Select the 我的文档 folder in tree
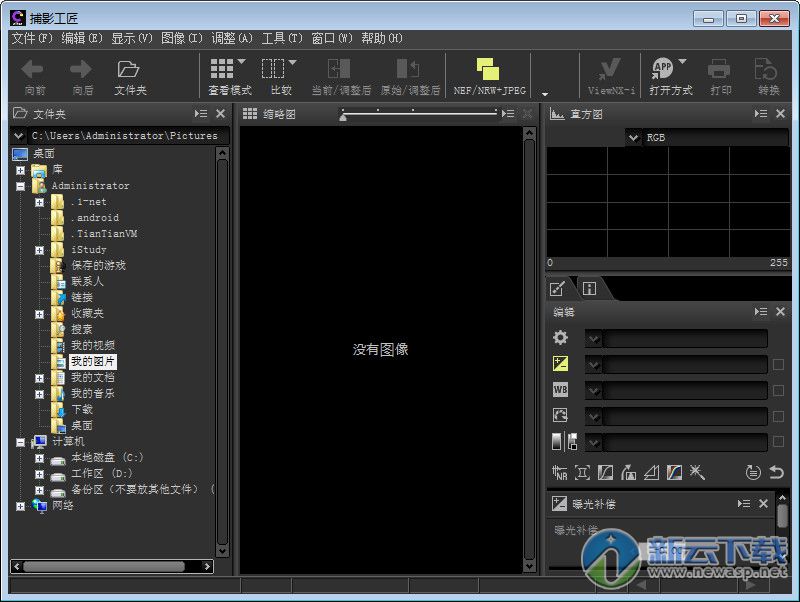The width and height of the screenshot is (800, 602). pos(92,377)
